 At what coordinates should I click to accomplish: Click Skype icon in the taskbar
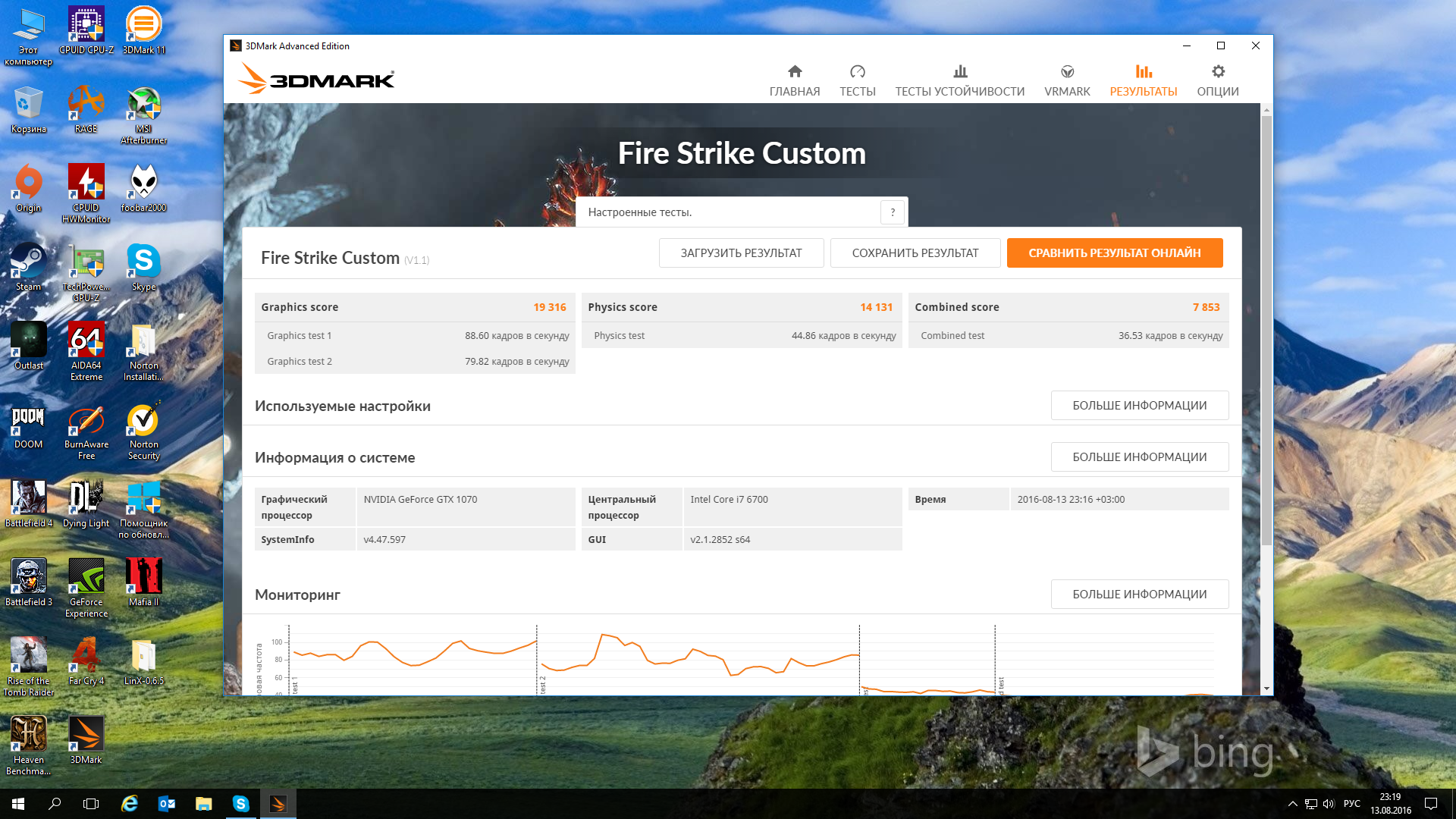click(240, 804)
